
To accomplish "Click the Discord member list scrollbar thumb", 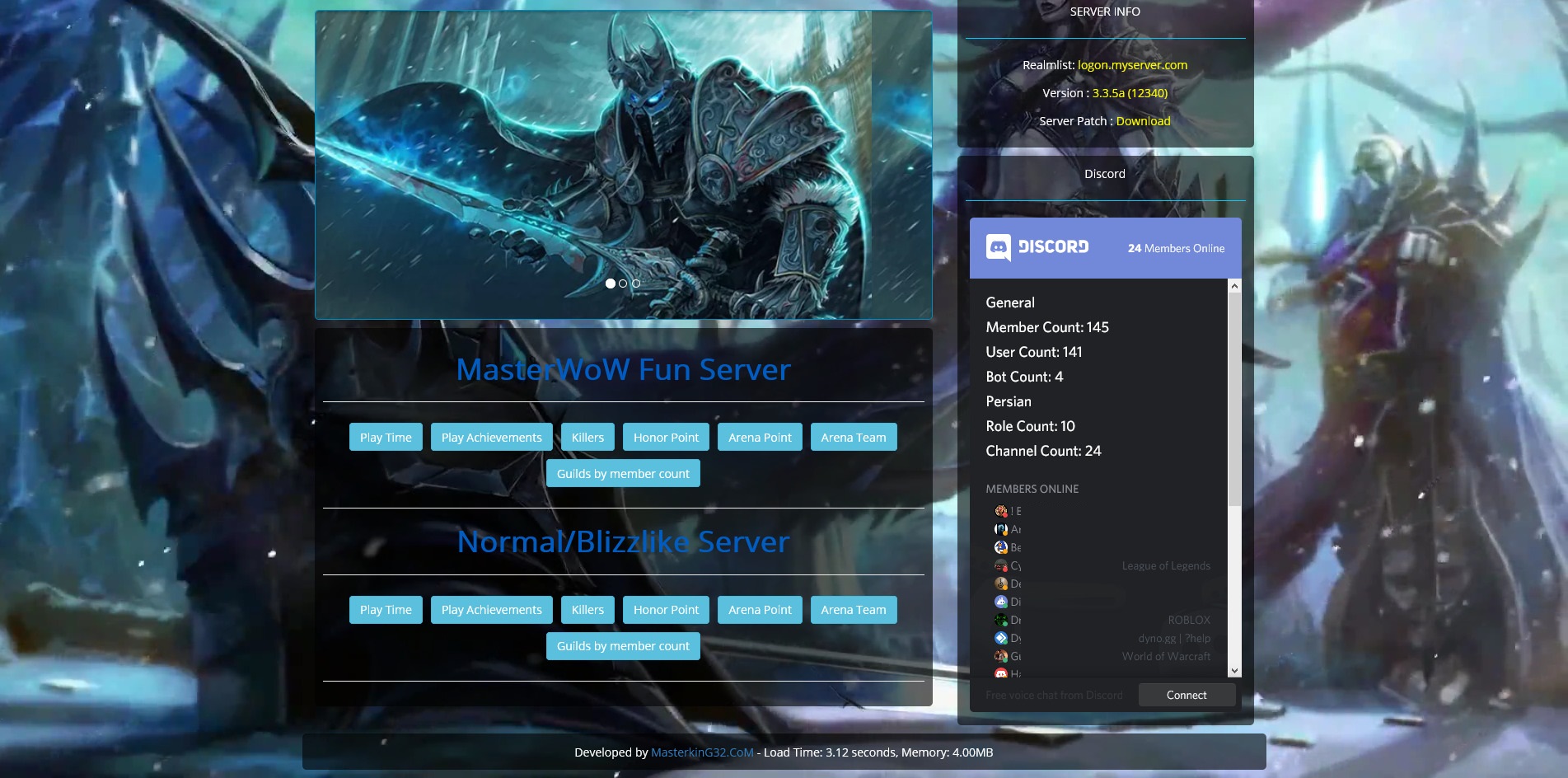I will (x=1234, y=399).
